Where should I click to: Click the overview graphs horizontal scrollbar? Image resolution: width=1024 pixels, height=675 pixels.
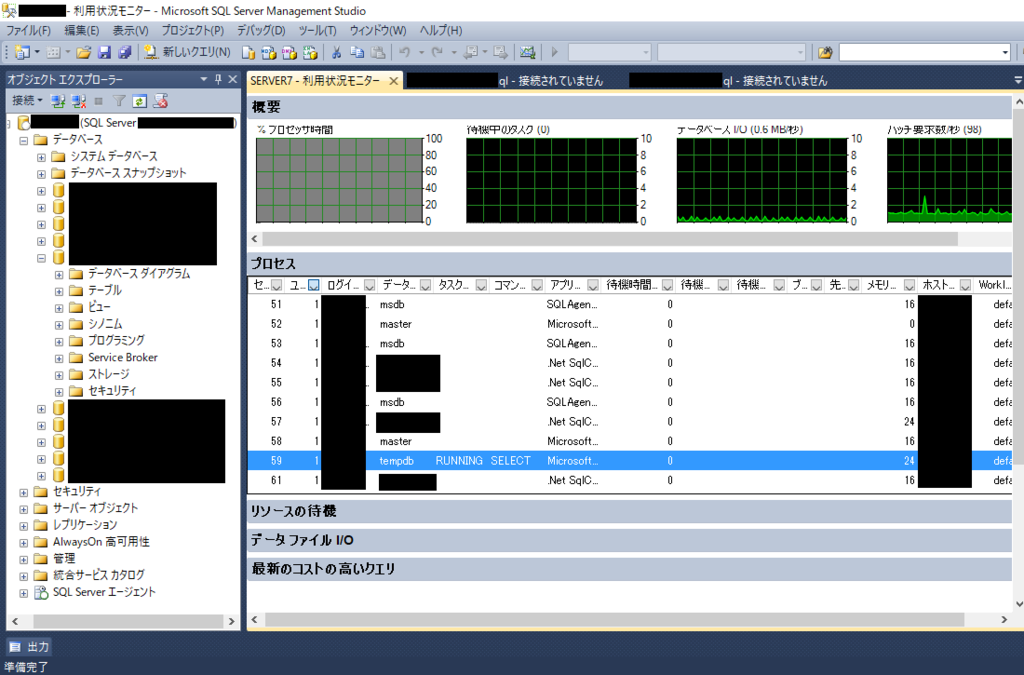tap(610, 239)
